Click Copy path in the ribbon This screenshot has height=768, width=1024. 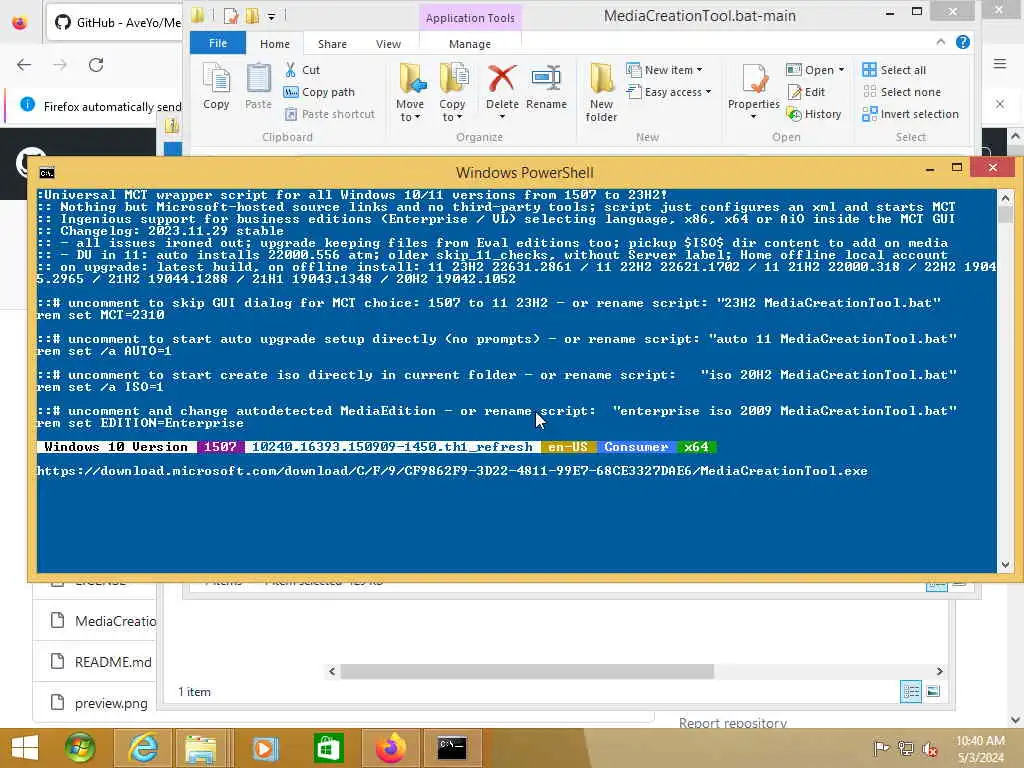[319, 92]
